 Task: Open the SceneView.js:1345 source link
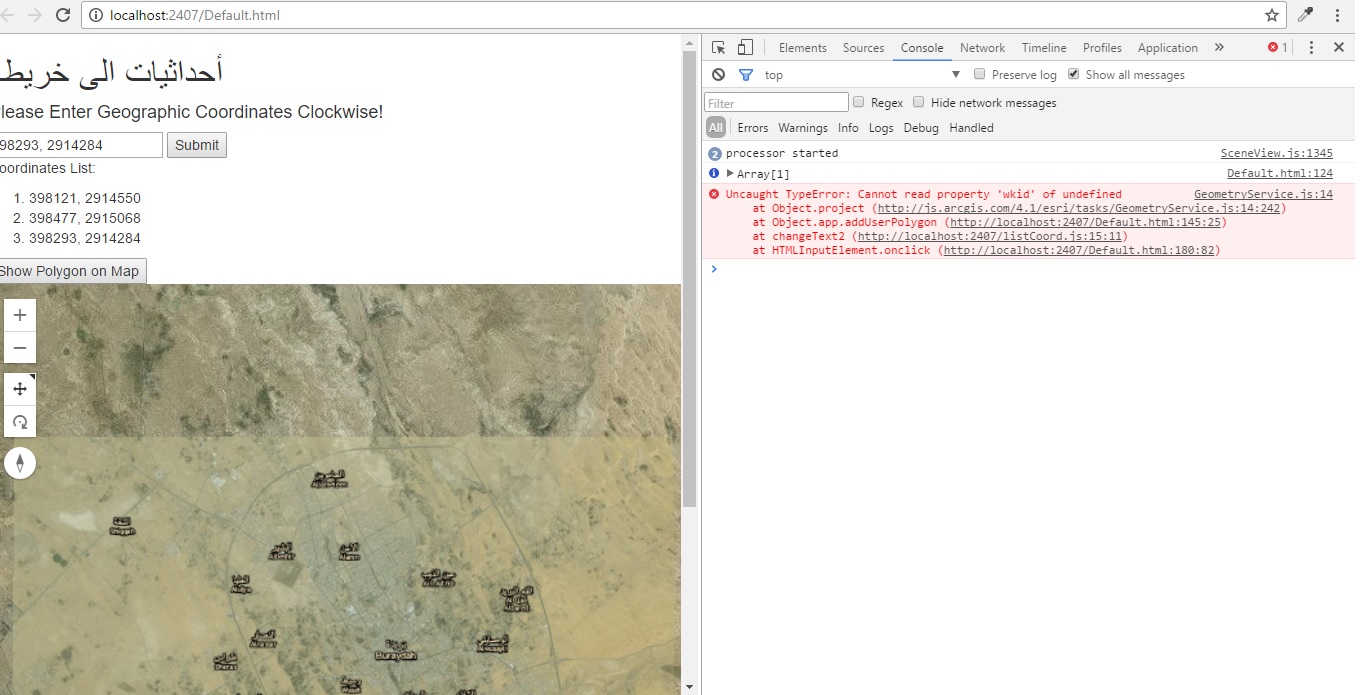pos(1276,153)
